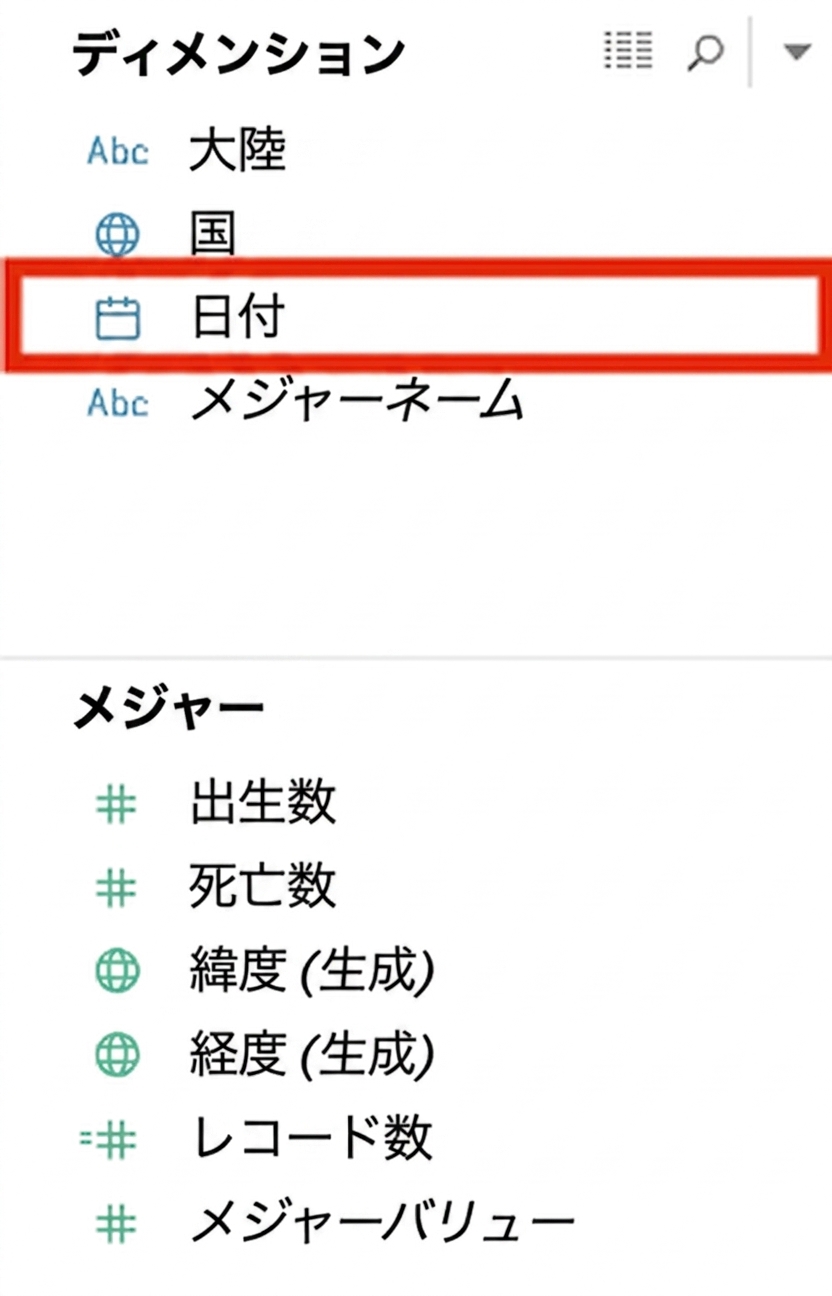Click the Abc icon beside メジャーネーム
The image size is (832, 1296).
[x=118, y=402]
